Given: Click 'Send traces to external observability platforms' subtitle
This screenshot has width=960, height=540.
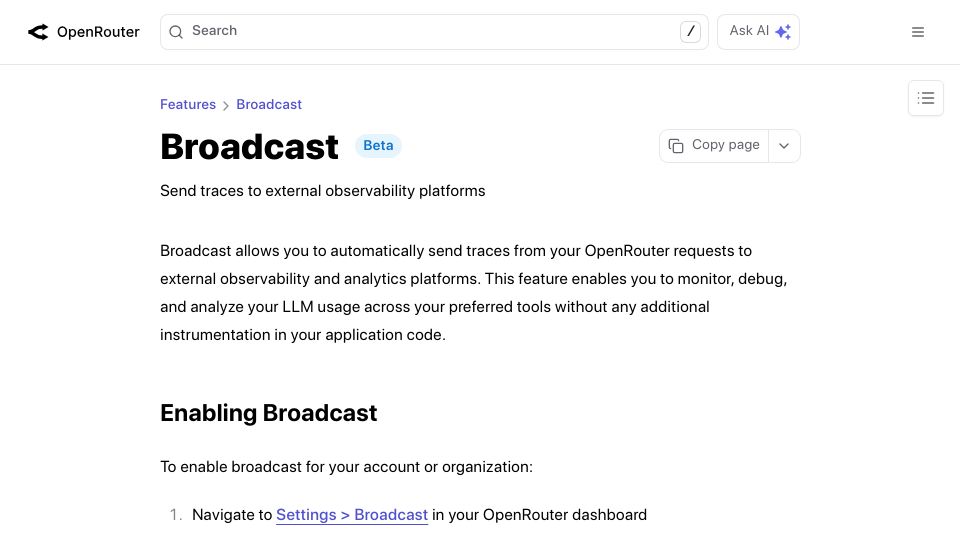Looking at the screenshot, I should pos(323,191).
